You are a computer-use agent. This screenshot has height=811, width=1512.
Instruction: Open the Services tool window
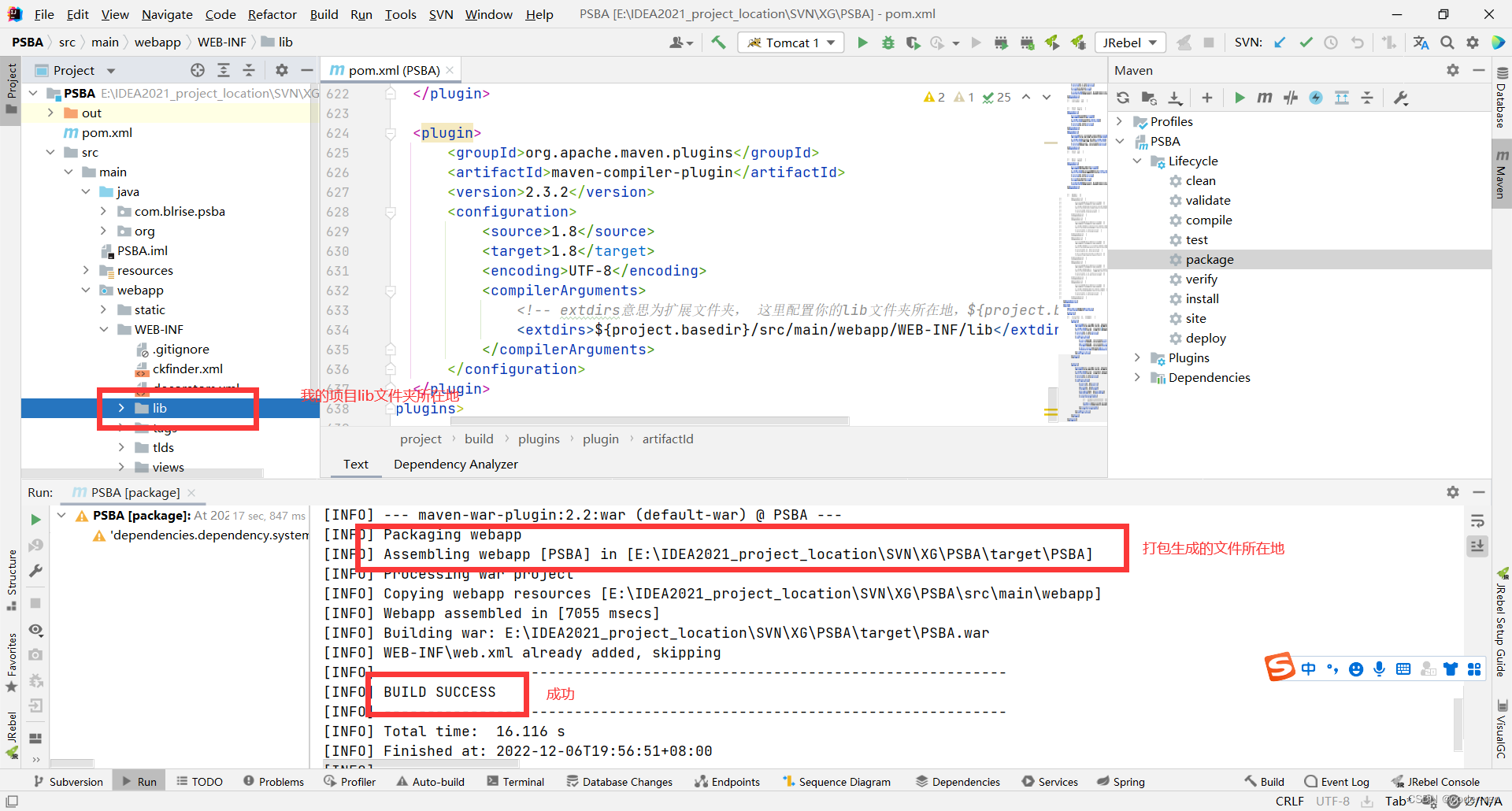[x=1050, y=781]
